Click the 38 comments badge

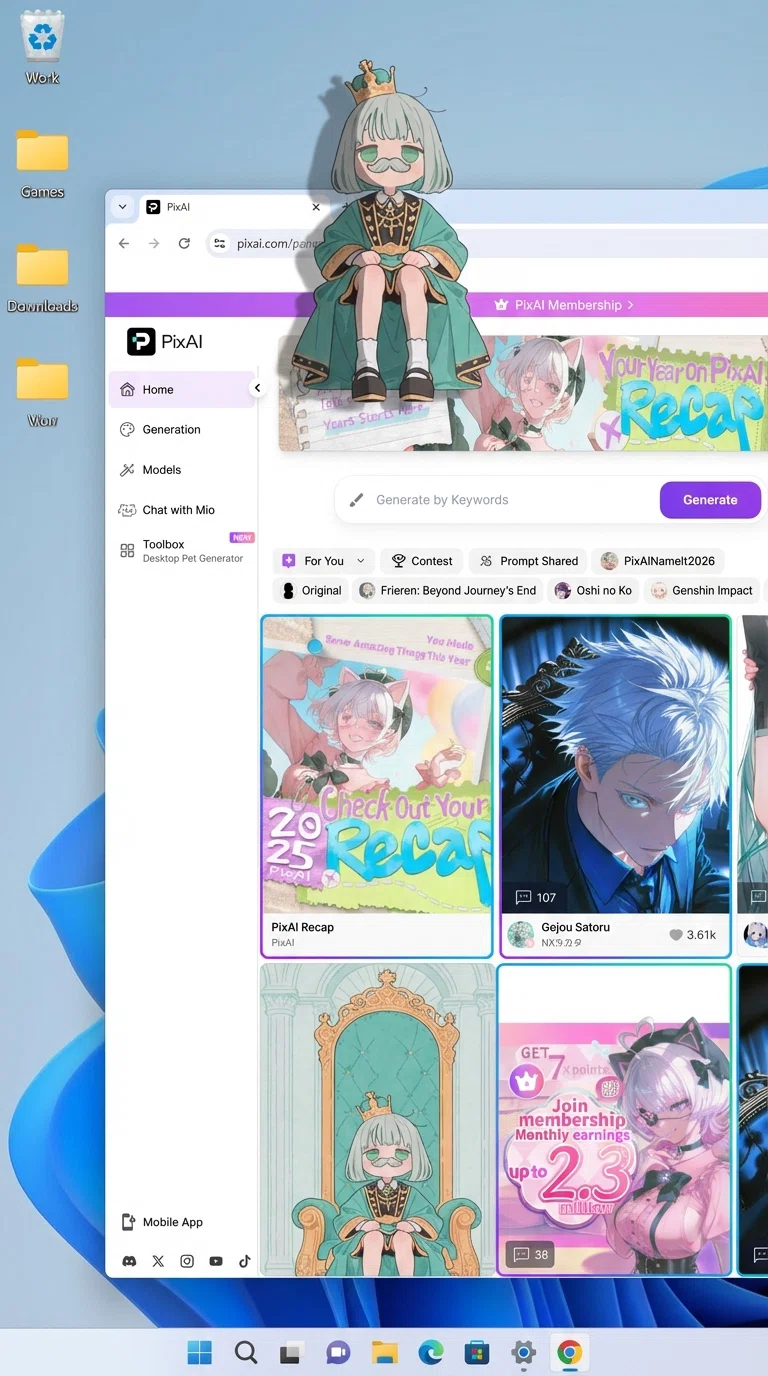(530, 1254)
